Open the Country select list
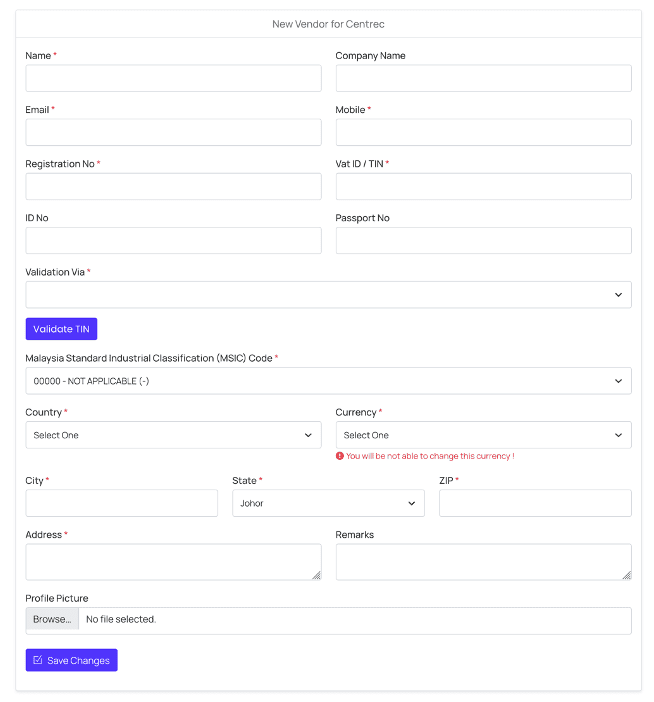654x702 pixels. click(x=173, y=435)
